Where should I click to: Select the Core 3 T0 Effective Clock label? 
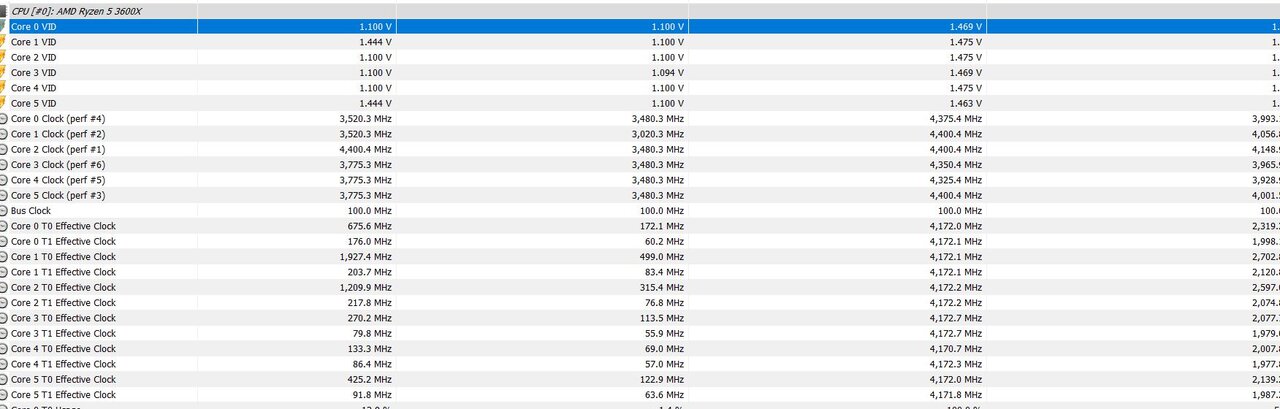63,318
